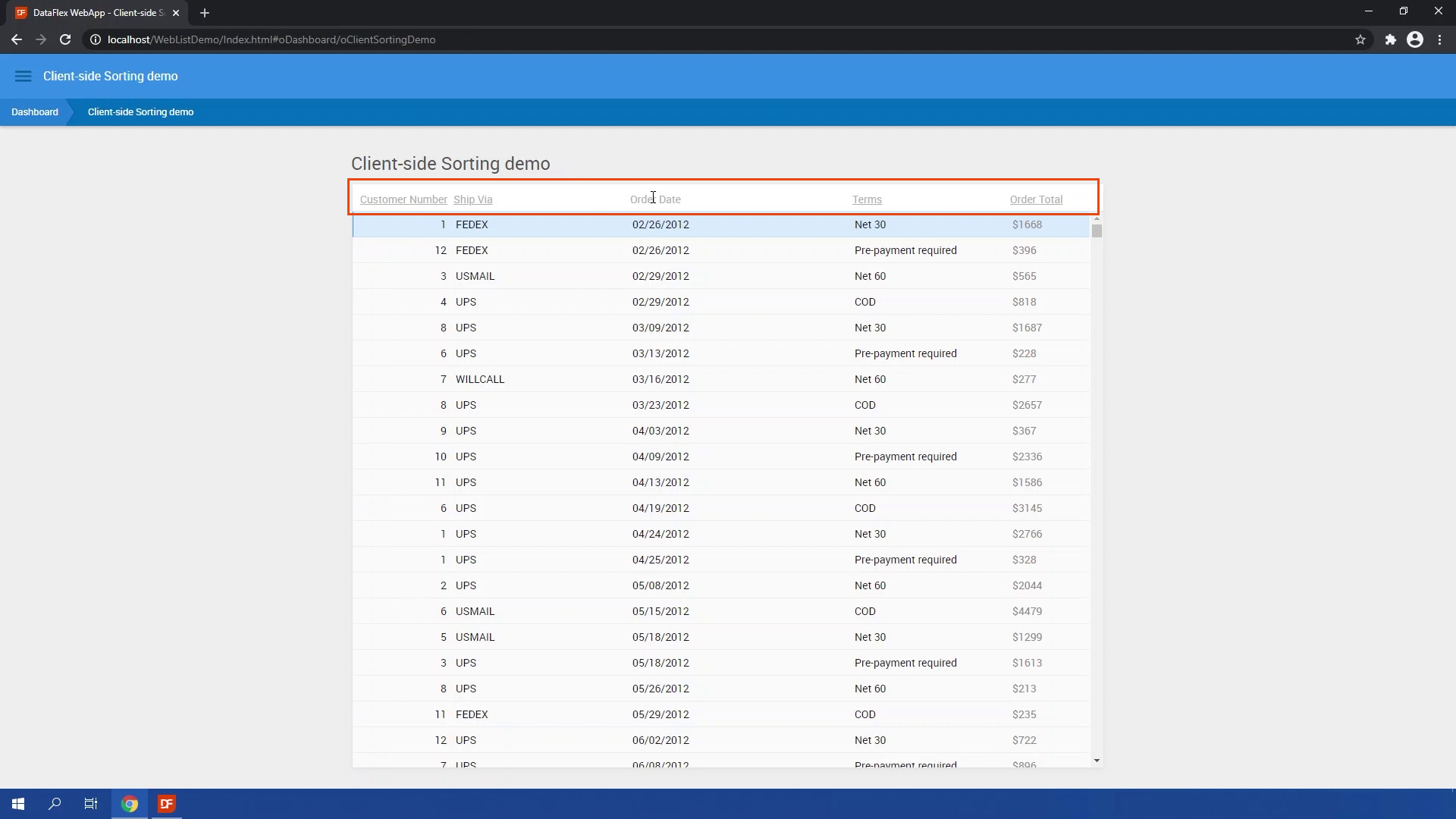Reload the page with refresh icon
1456x819 pixels.
tap(65, 39)
